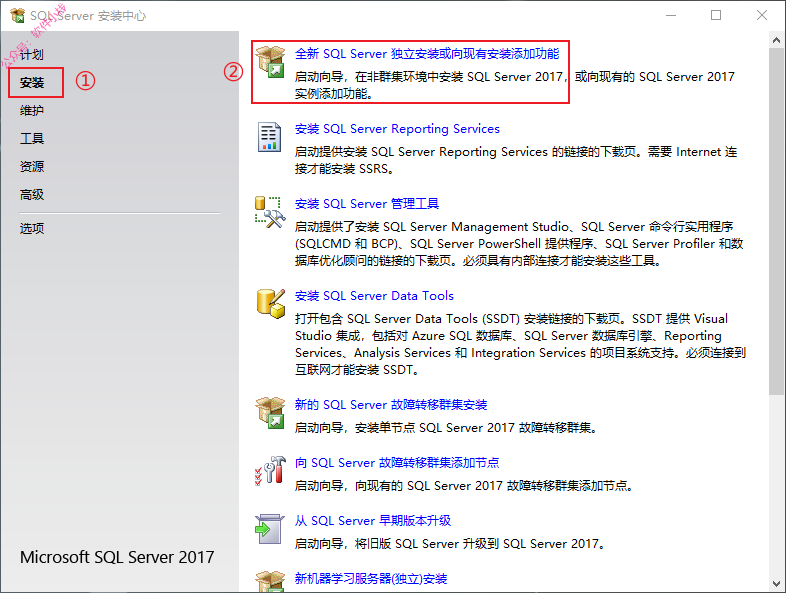Open 安装 SQL Server Data Tools link
The height and width of the screenshot is (593, 786).
click(x=374, y=296)
